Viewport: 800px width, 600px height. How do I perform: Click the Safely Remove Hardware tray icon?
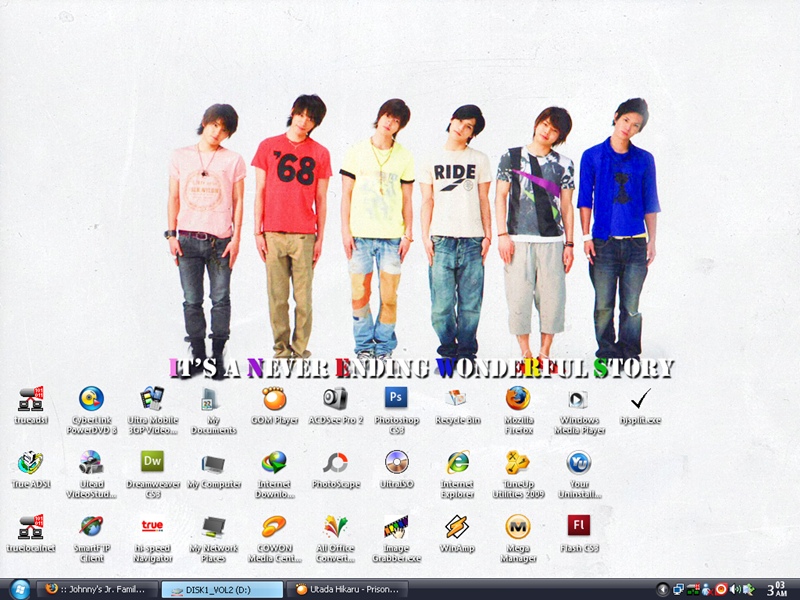point(748,590)
